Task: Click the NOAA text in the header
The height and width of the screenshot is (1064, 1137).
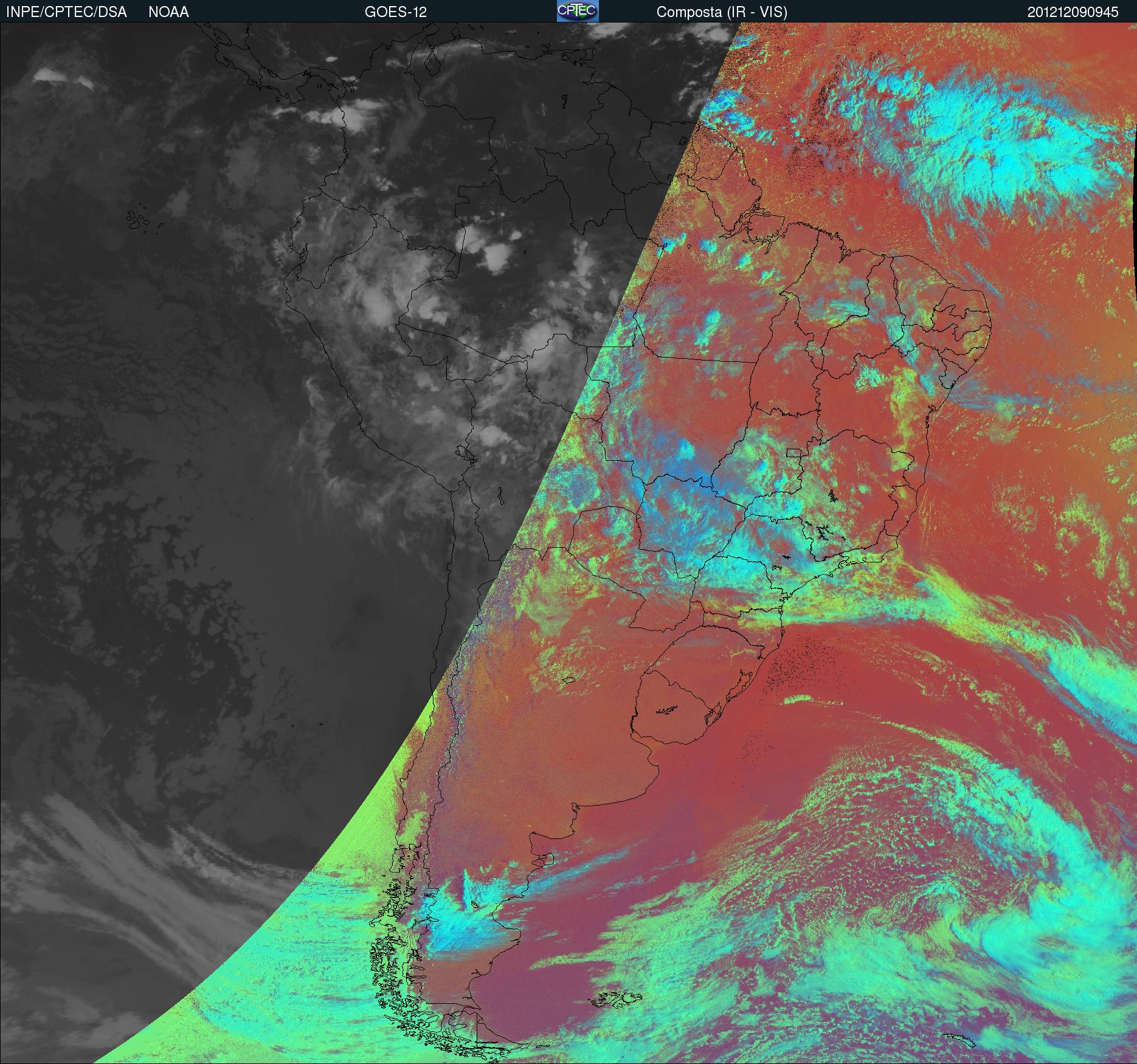Action: point(168,12)
